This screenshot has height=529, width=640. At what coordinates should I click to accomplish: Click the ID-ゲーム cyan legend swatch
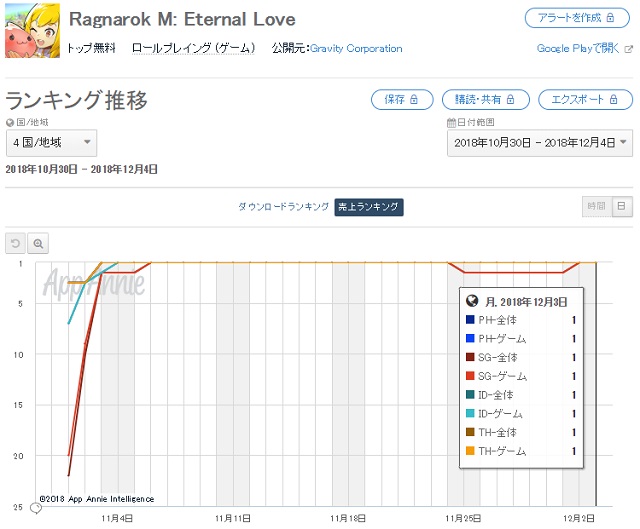(x=470, y=413)
